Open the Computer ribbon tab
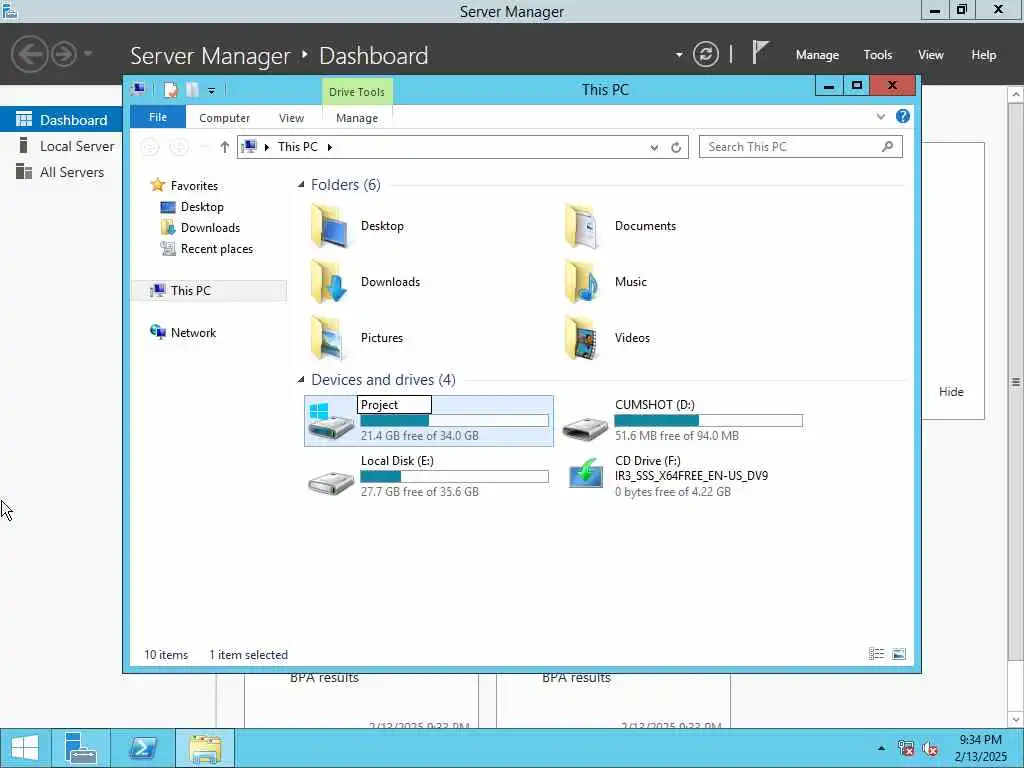This screenshot has width=1024, height=768. 225,118
